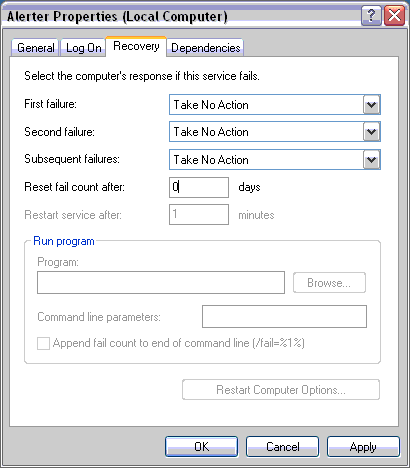The height and width of the screenshot is (468, 410).
Task: Click the Cancel button
Action: pyautogui.click(x=283, y=447)
